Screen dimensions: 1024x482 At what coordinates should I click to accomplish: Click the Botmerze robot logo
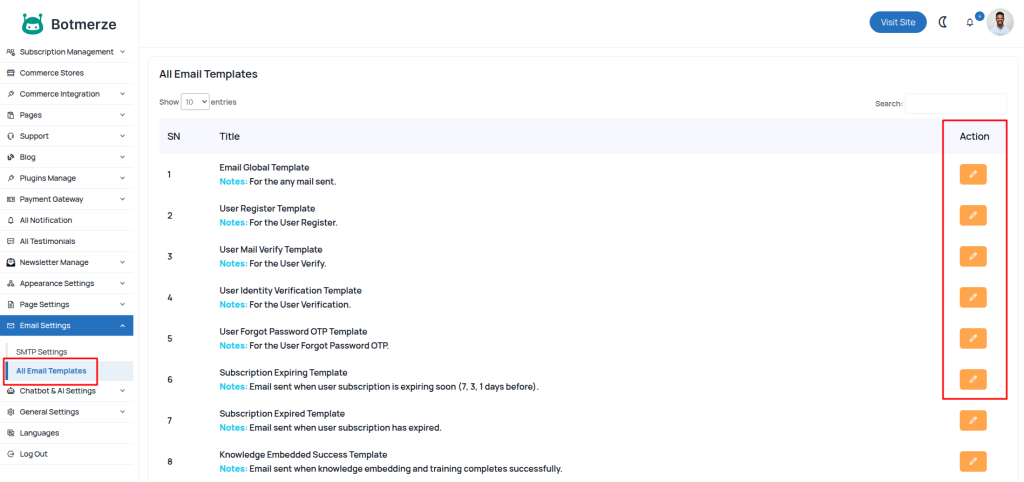[x=33, y=23]
